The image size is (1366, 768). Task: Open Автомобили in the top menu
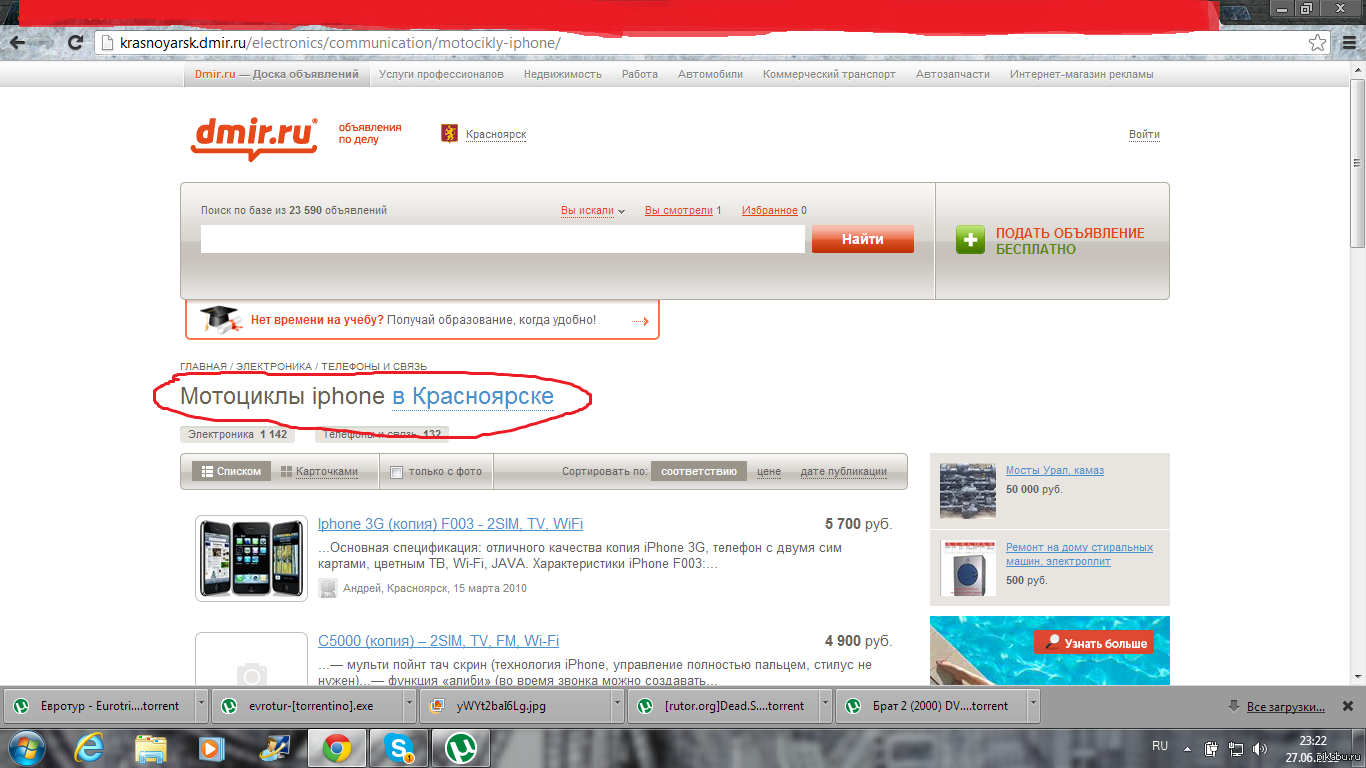click(710, 74)
